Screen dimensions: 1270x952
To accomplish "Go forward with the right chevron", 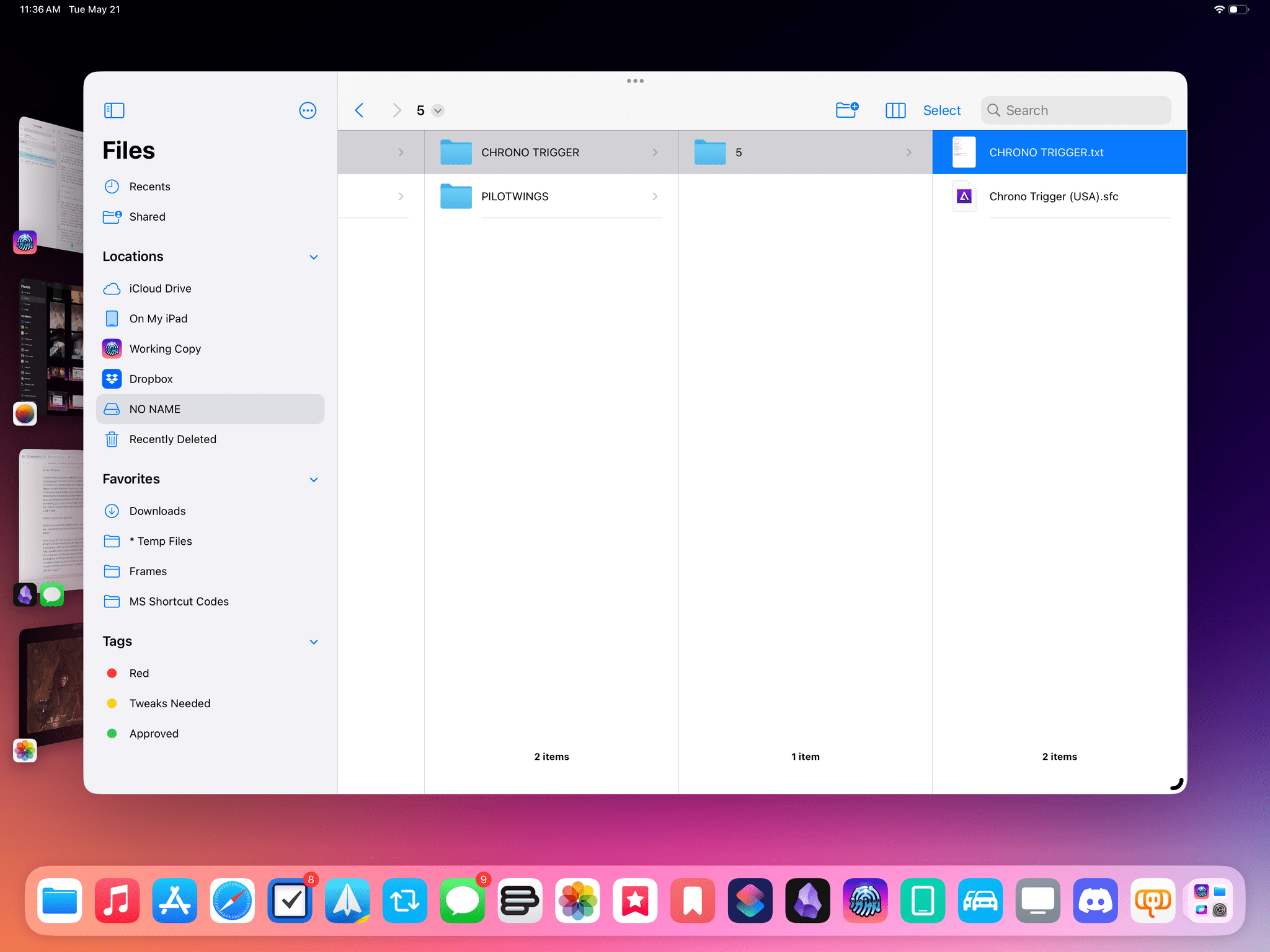I will pos(397,110).
